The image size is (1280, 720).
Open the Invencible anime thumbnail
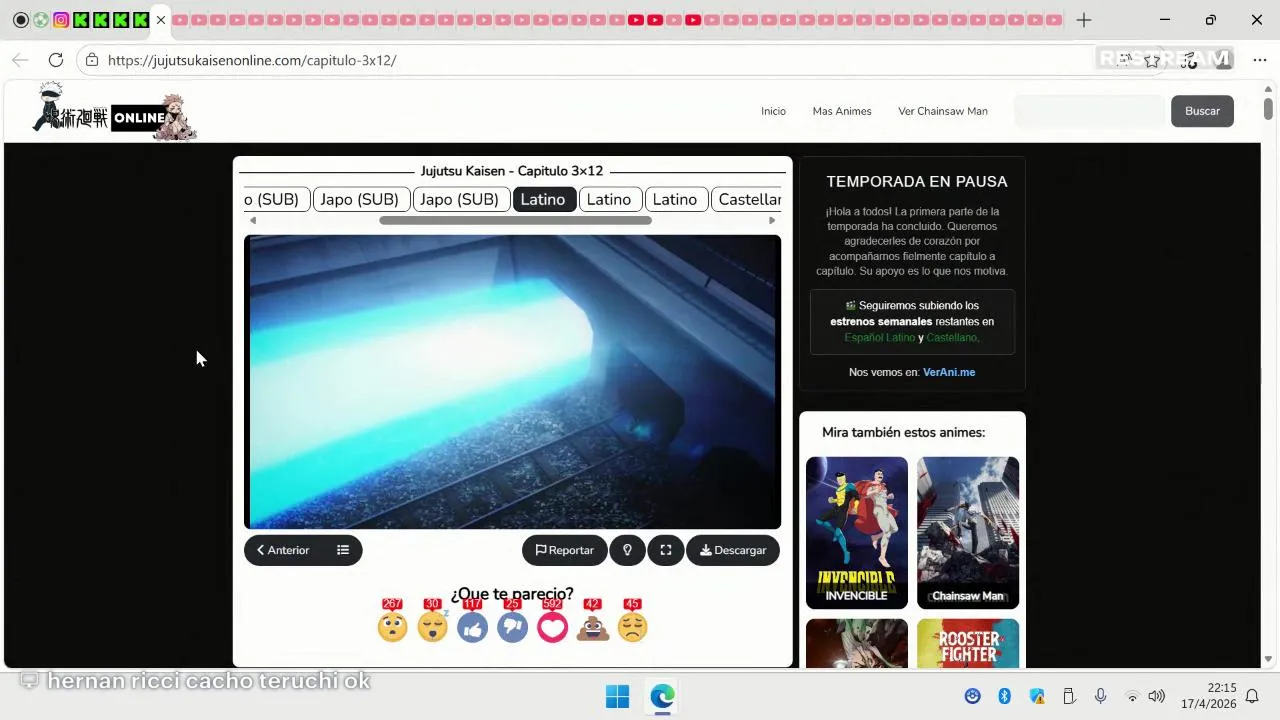coord(857,533)
